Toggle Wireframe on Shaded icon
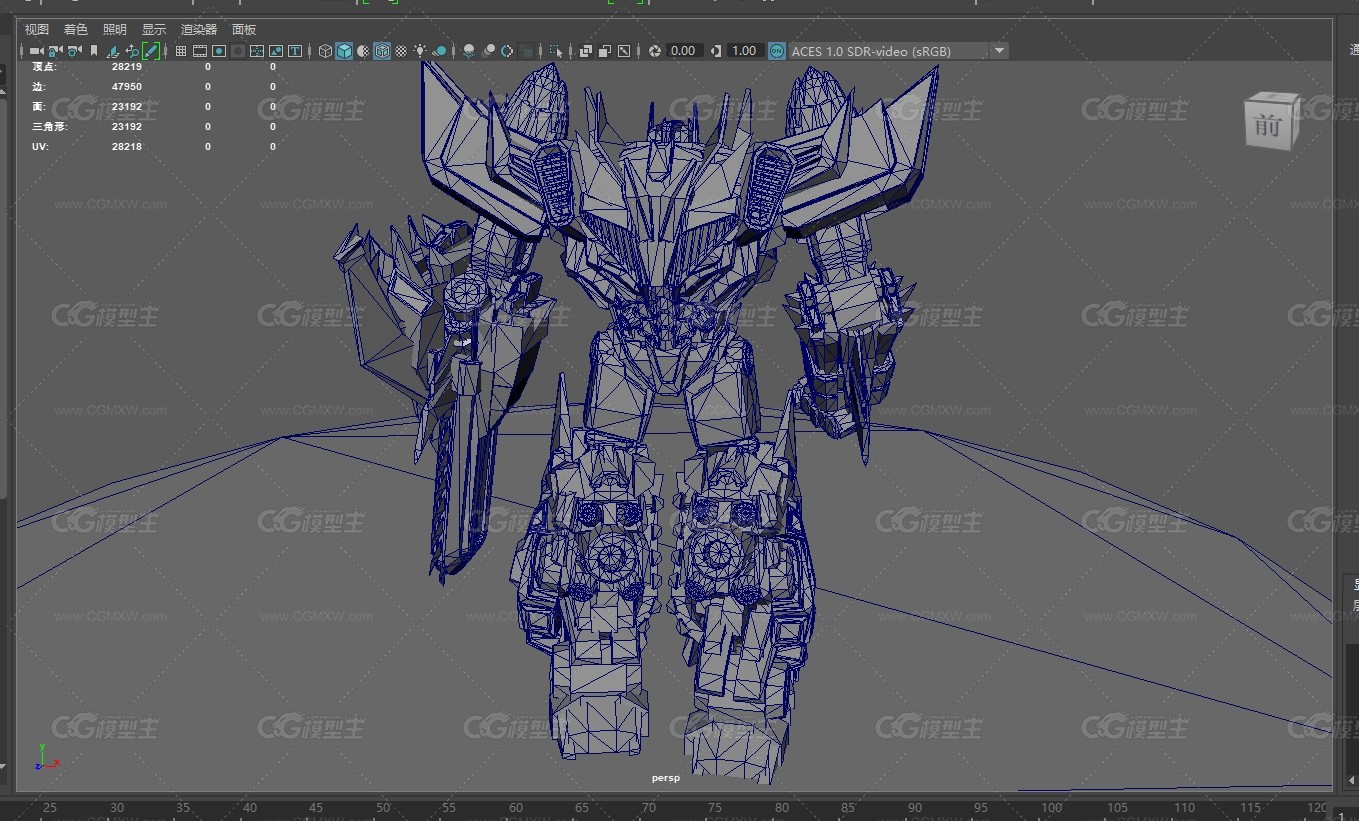The image size is (1359, 821). 382,51
